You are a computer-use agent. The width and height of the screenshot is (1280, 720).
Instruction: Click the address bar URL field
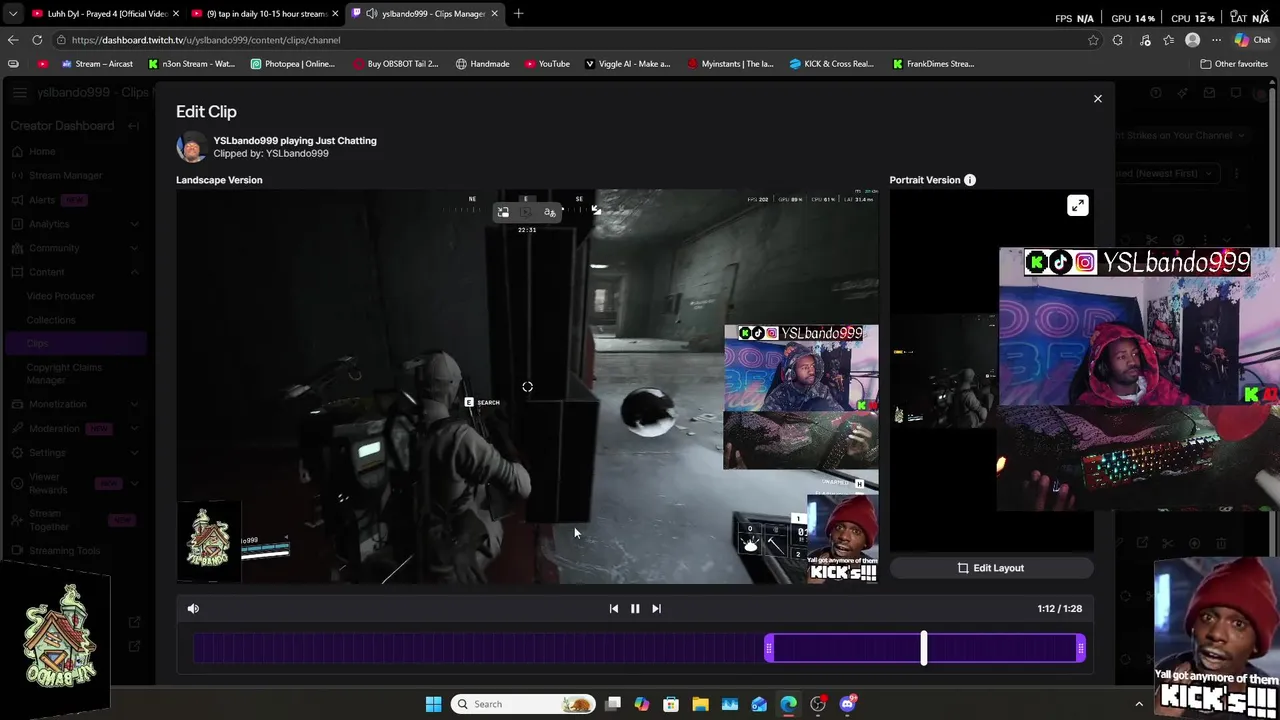tap(570, 40)
